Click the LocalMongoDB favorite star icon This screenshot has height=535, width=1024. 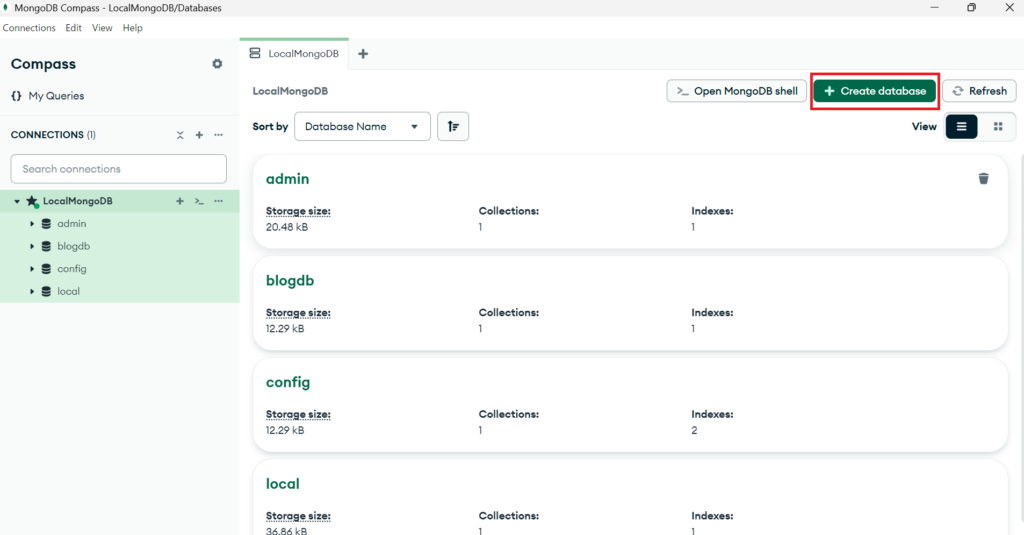coord(31,201)
